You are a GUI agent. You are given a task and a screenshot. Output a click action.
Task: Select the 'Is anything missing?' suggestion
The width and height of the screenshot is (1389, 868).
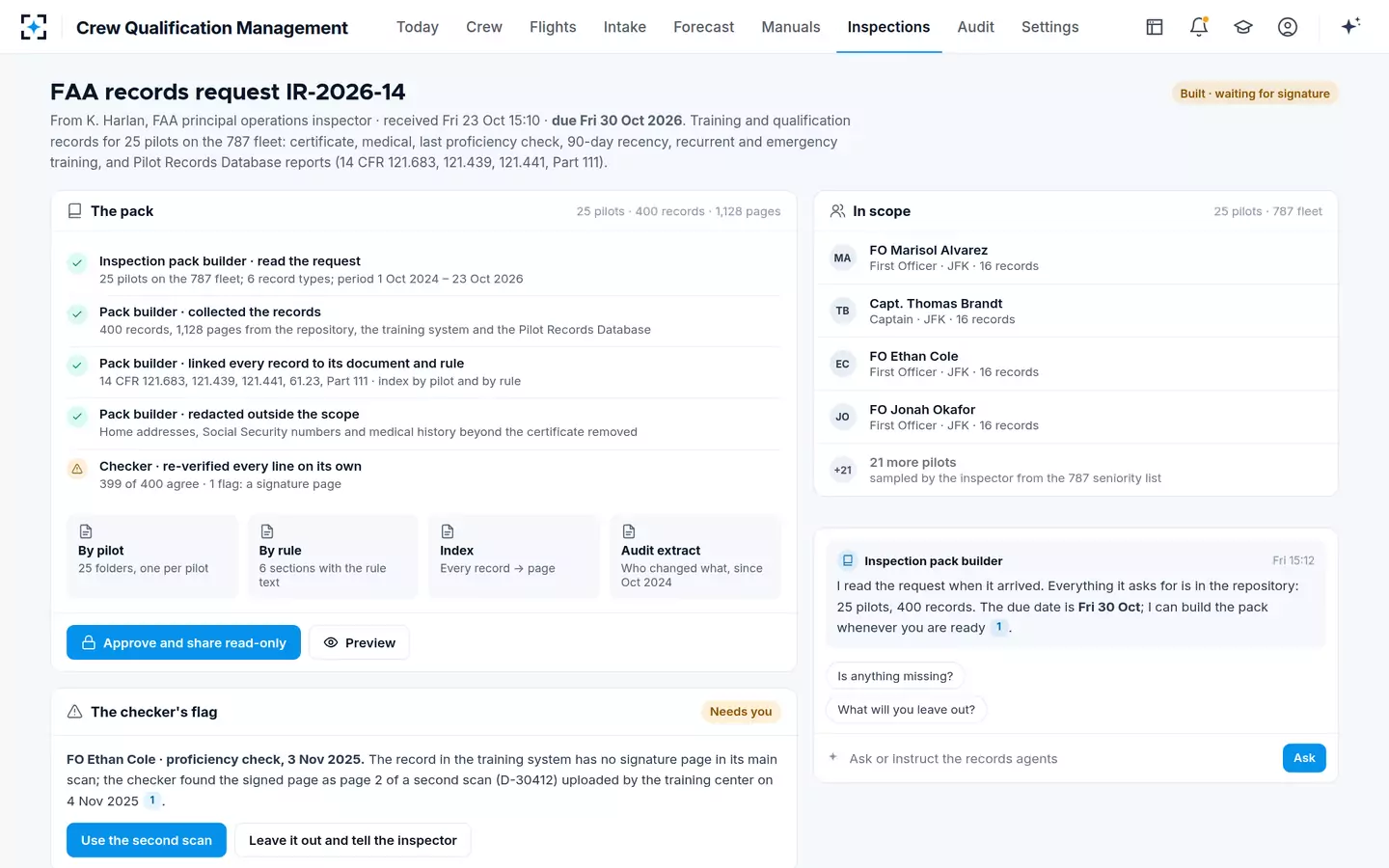pos(895,676)
